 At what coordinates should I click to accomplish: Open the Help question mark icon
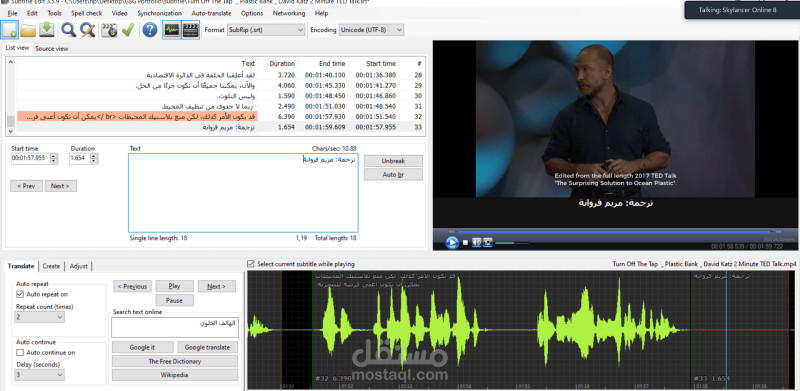[149, 30]
